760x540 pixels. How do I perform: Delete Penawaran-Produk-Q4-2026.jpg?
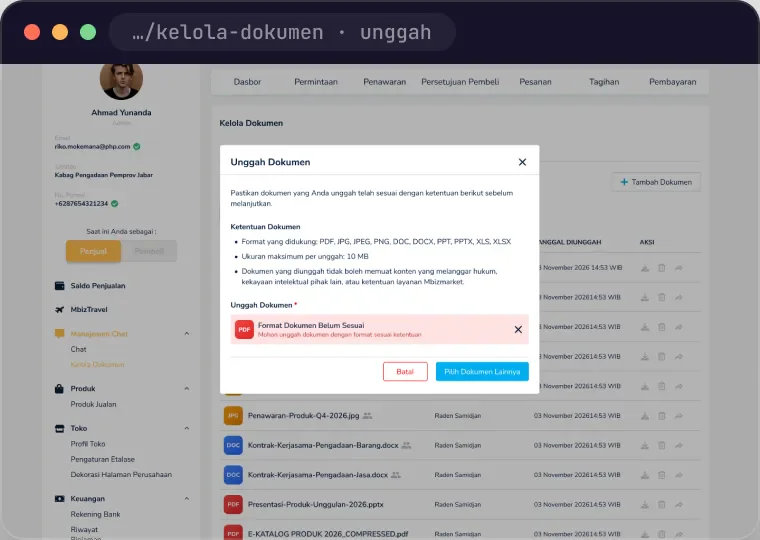[662, 416]
